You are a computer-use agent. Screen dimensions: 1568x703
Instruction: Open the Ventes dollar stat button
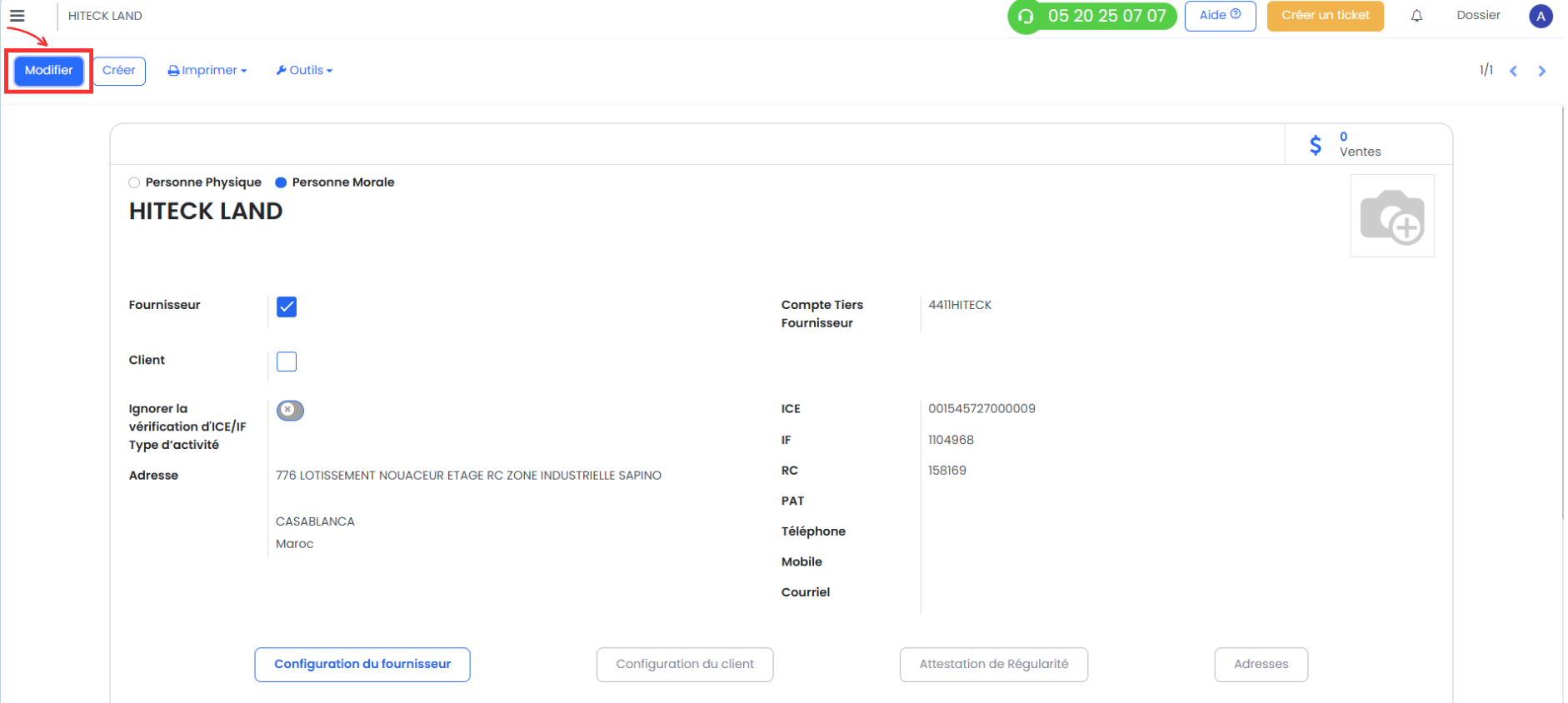(1368, 145)
